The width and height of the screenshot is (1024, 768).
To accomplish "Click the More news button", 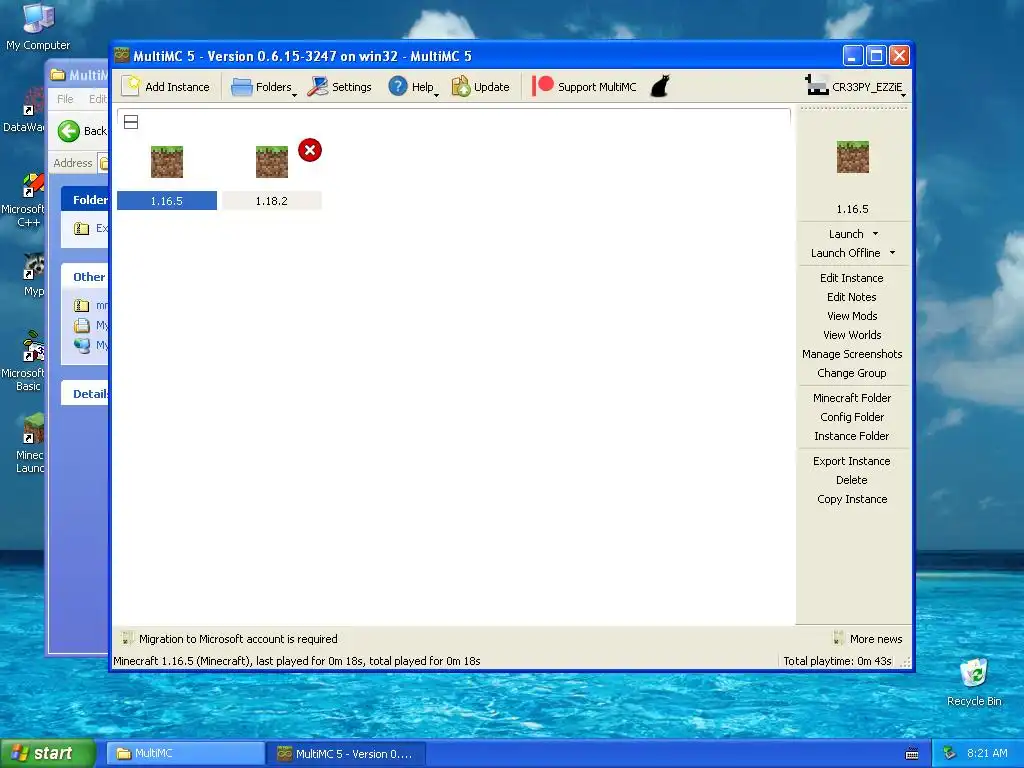I will [x=869, y=639].
